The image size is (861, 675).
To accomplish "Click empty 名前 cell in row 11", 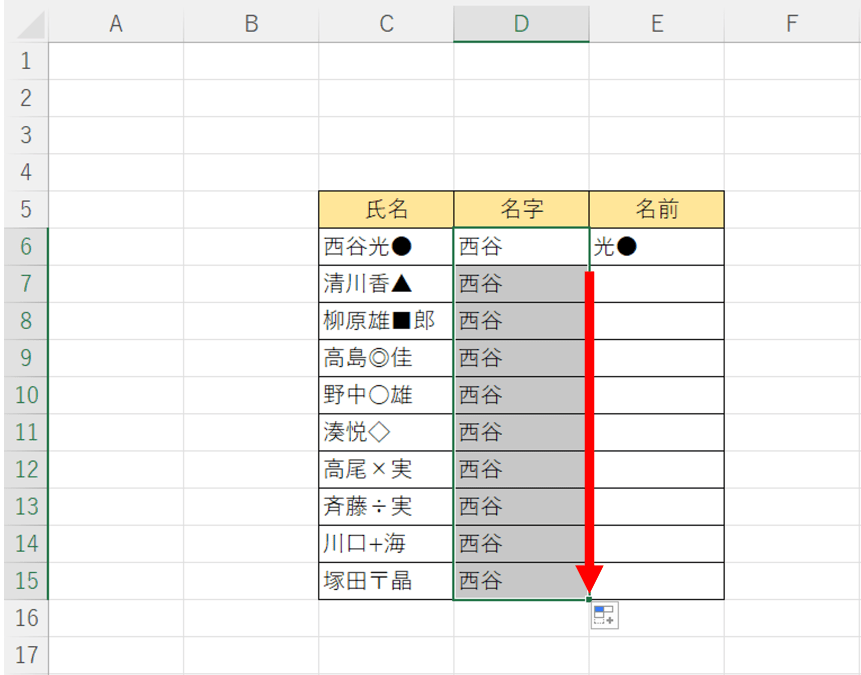I will coord(657,432).
